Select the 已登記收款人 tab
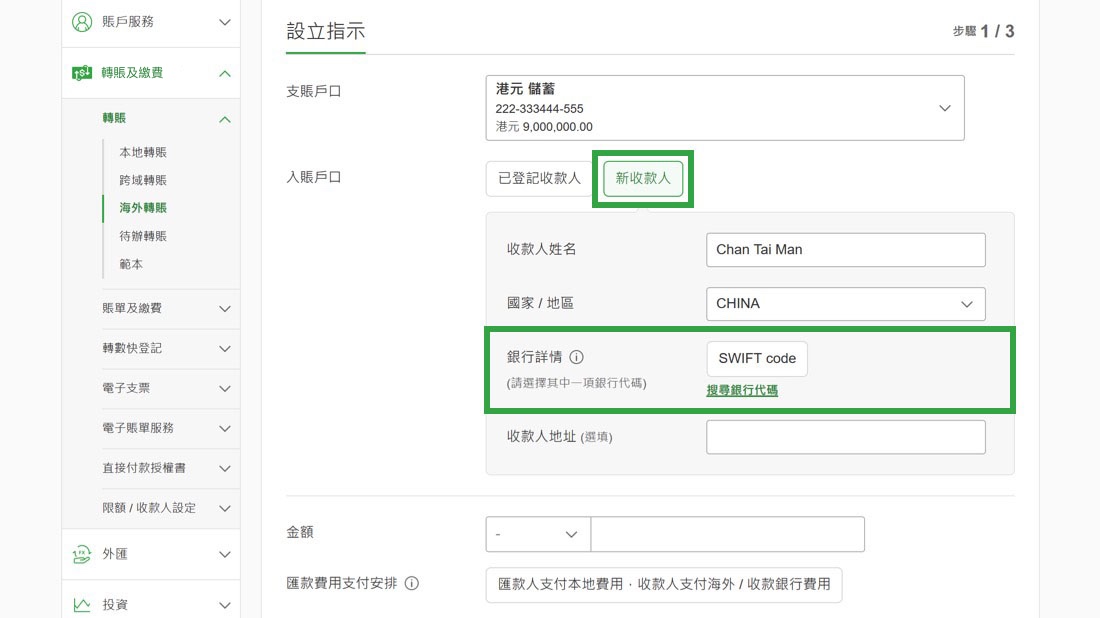1100x618 pixels. (539, 178)
